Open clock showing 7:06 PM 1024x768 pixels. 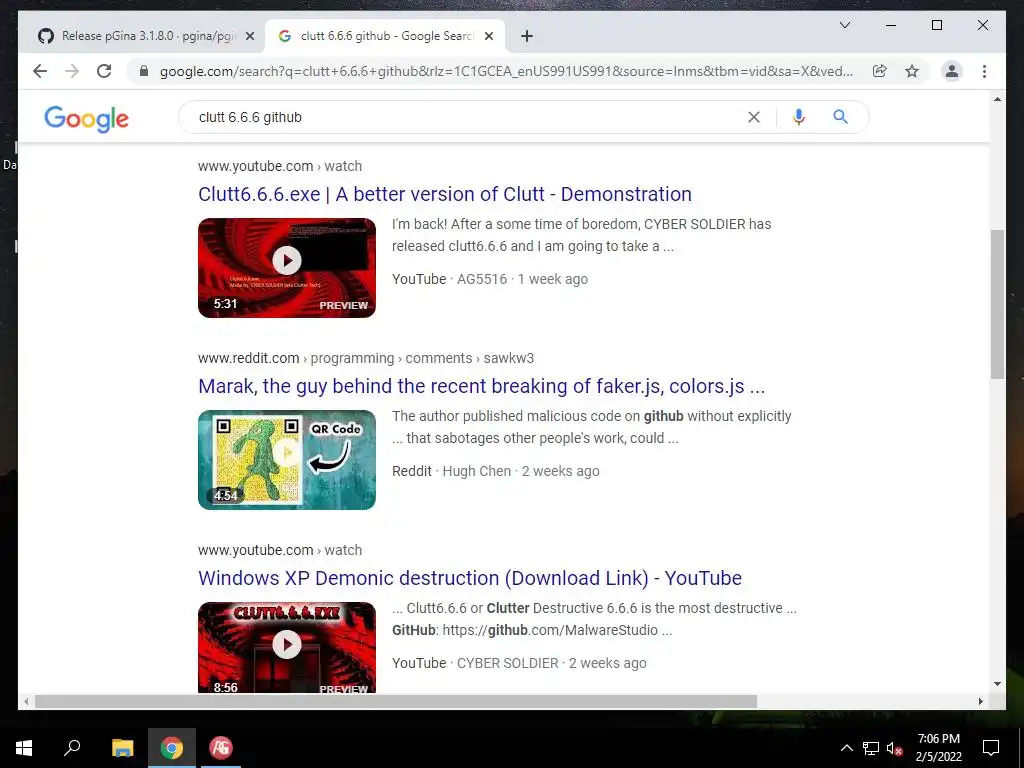point(938,748)
